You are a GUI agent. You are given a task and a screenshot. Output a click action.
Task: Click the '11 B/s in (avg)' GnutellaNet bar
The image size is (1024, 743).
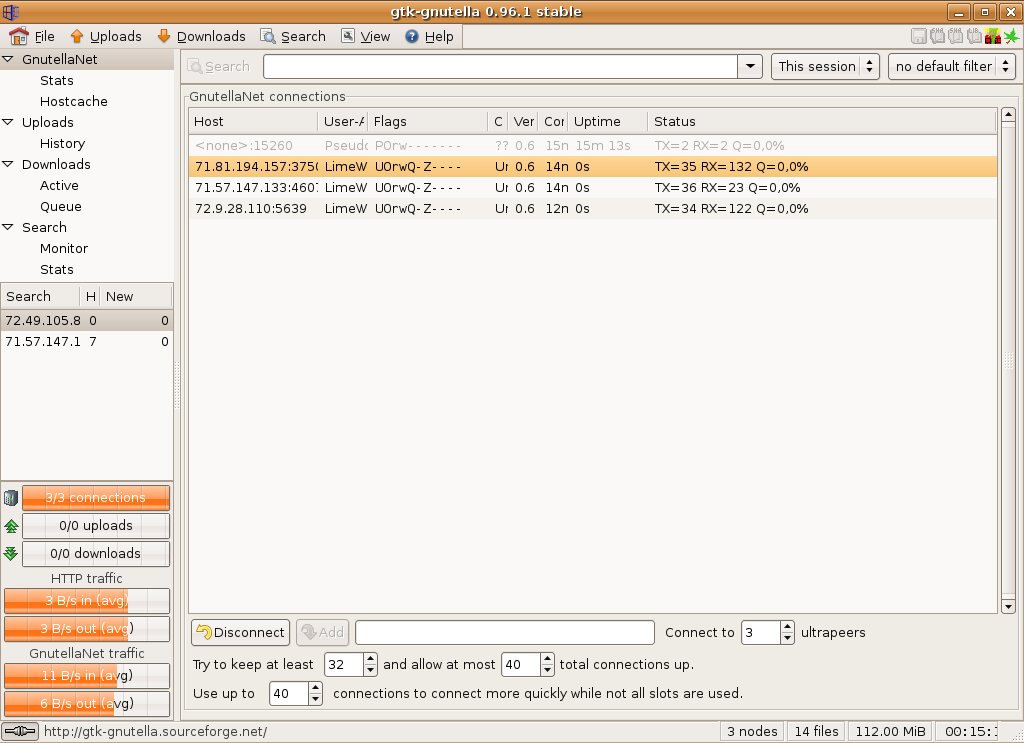click(x=87, y=676)
